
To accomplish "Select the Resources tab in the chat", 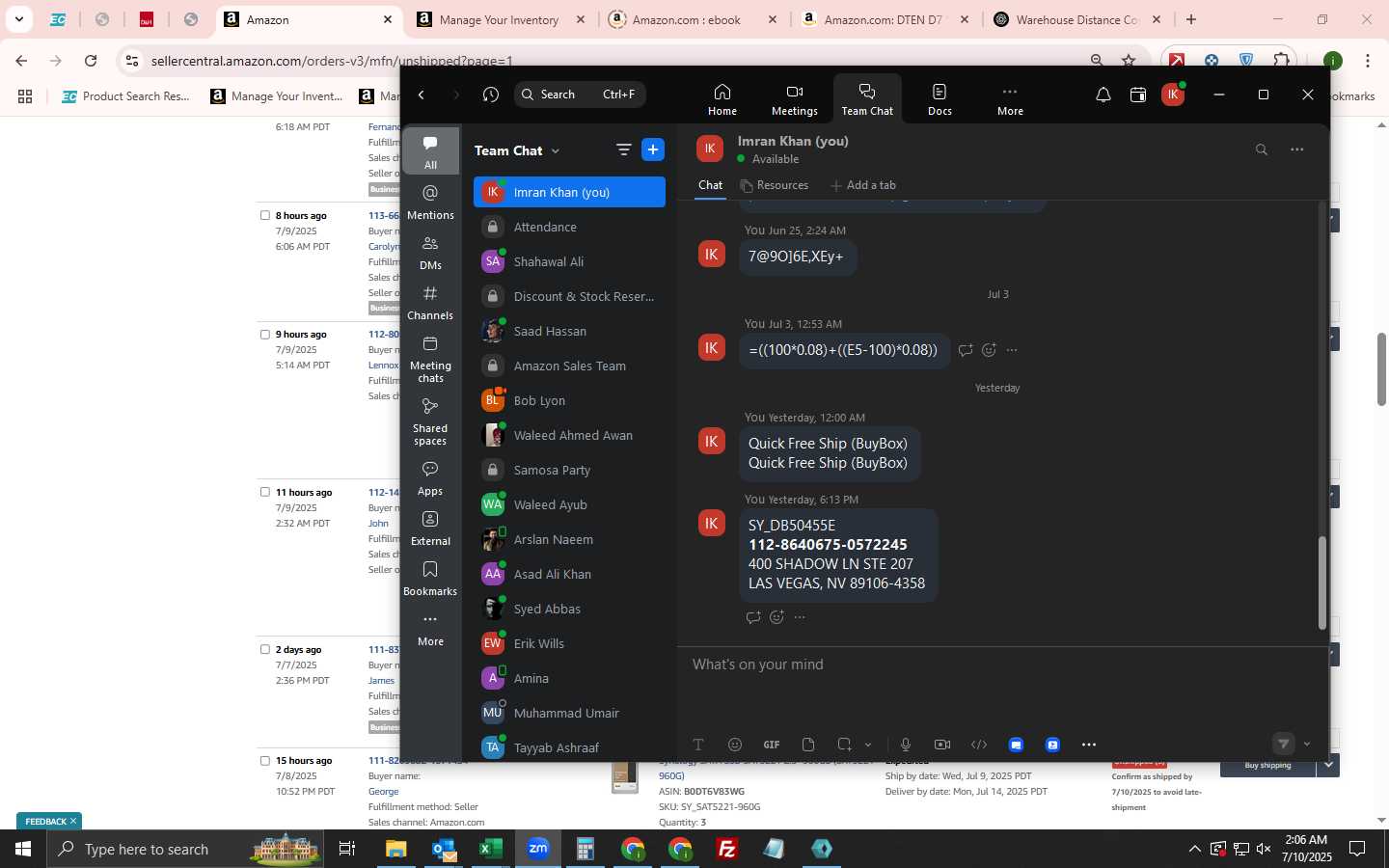I will coord(774,185).
